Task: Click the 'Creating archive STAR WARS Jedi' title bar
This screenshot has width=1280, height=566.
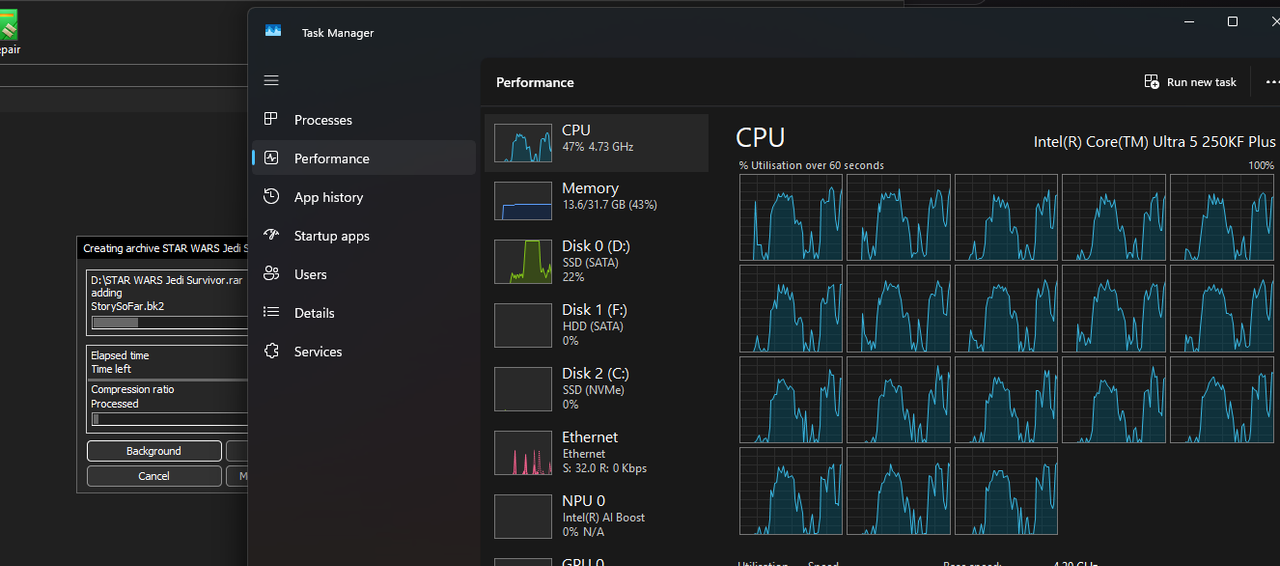Action: point(162,248)
